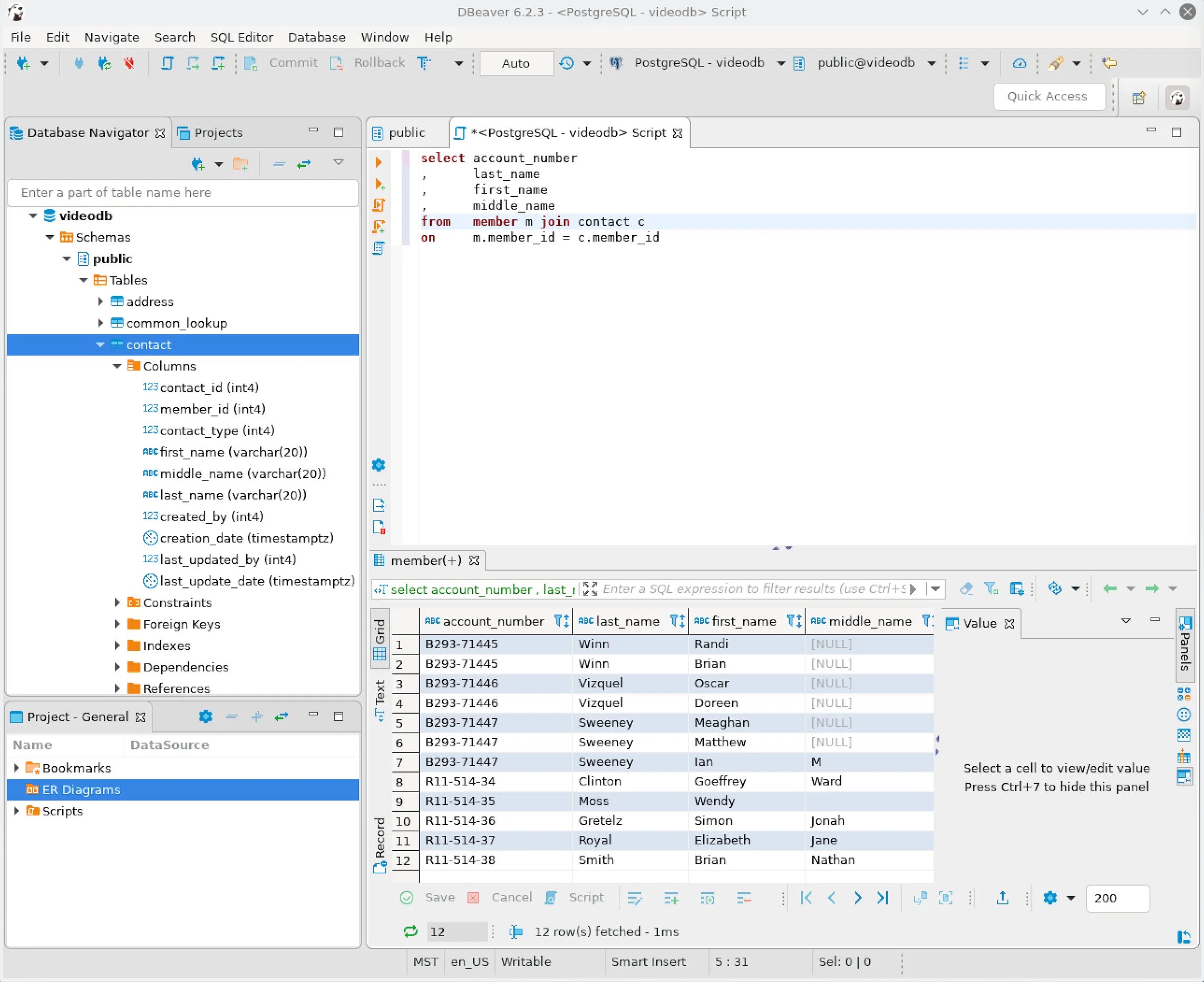Execute SQL statement with the orange arrow icon
The width and height of the screenshot is (1204, 982).
tap(378, 162)
